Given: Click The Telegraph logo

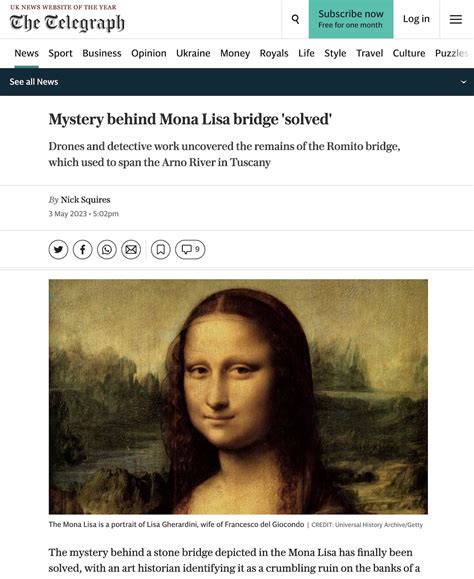Looking at the screenshot, I should [67, 23].
